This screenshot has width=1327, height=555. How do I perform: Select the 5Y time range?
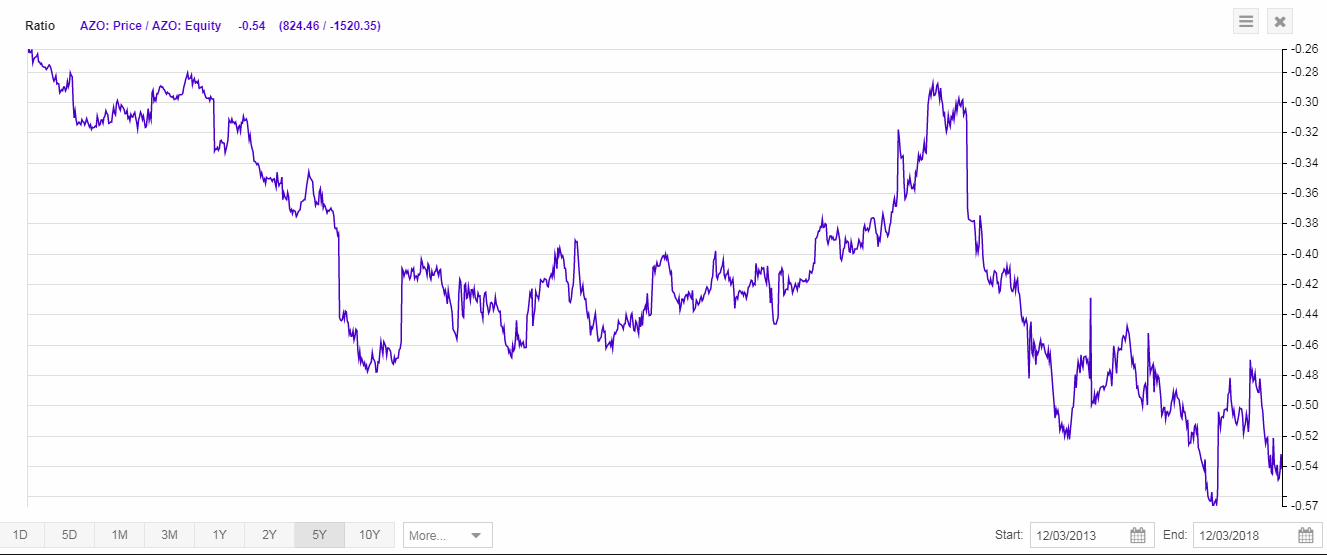[319, 535]
